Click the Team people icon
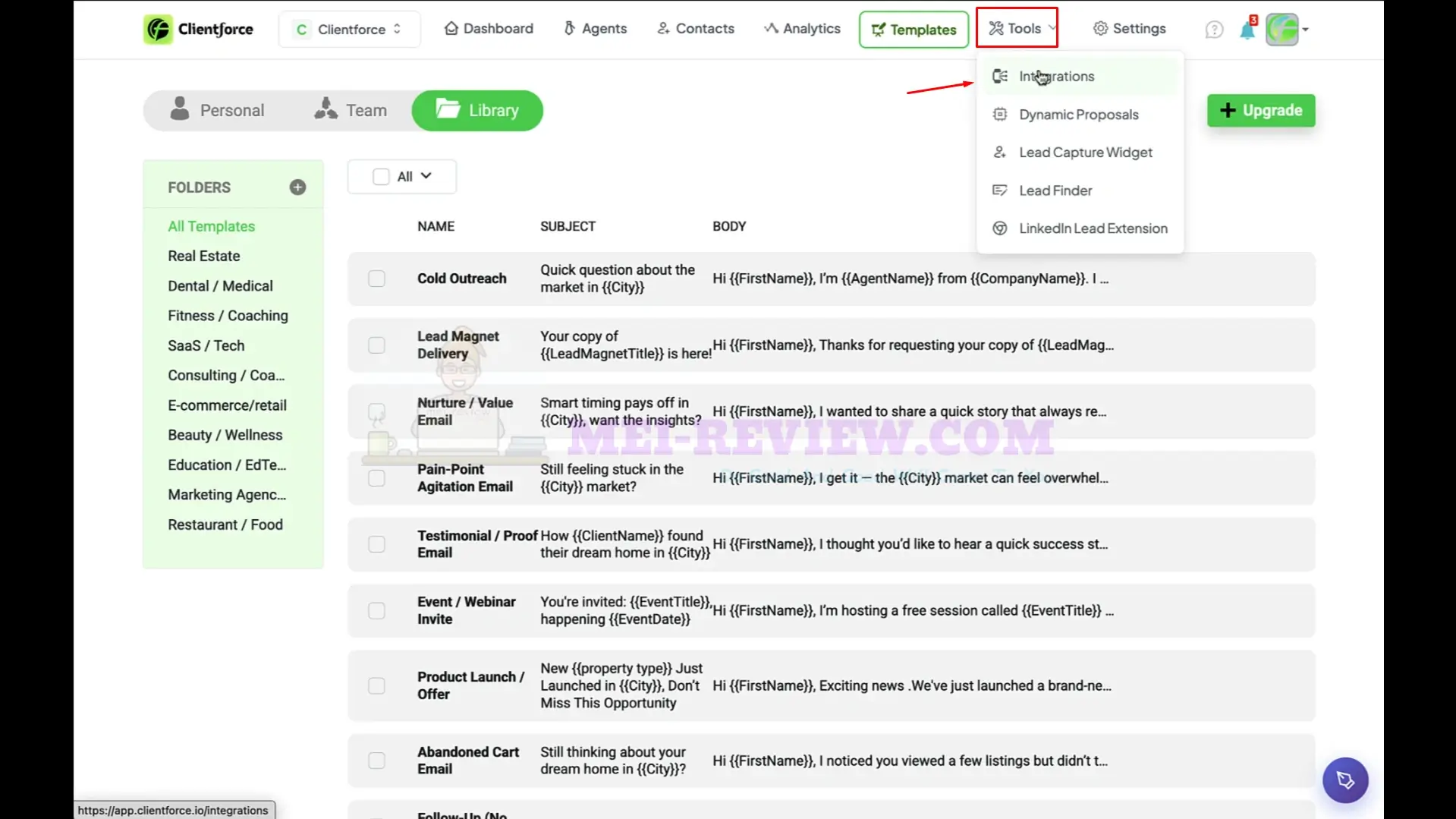 click(x=325, y=109)
